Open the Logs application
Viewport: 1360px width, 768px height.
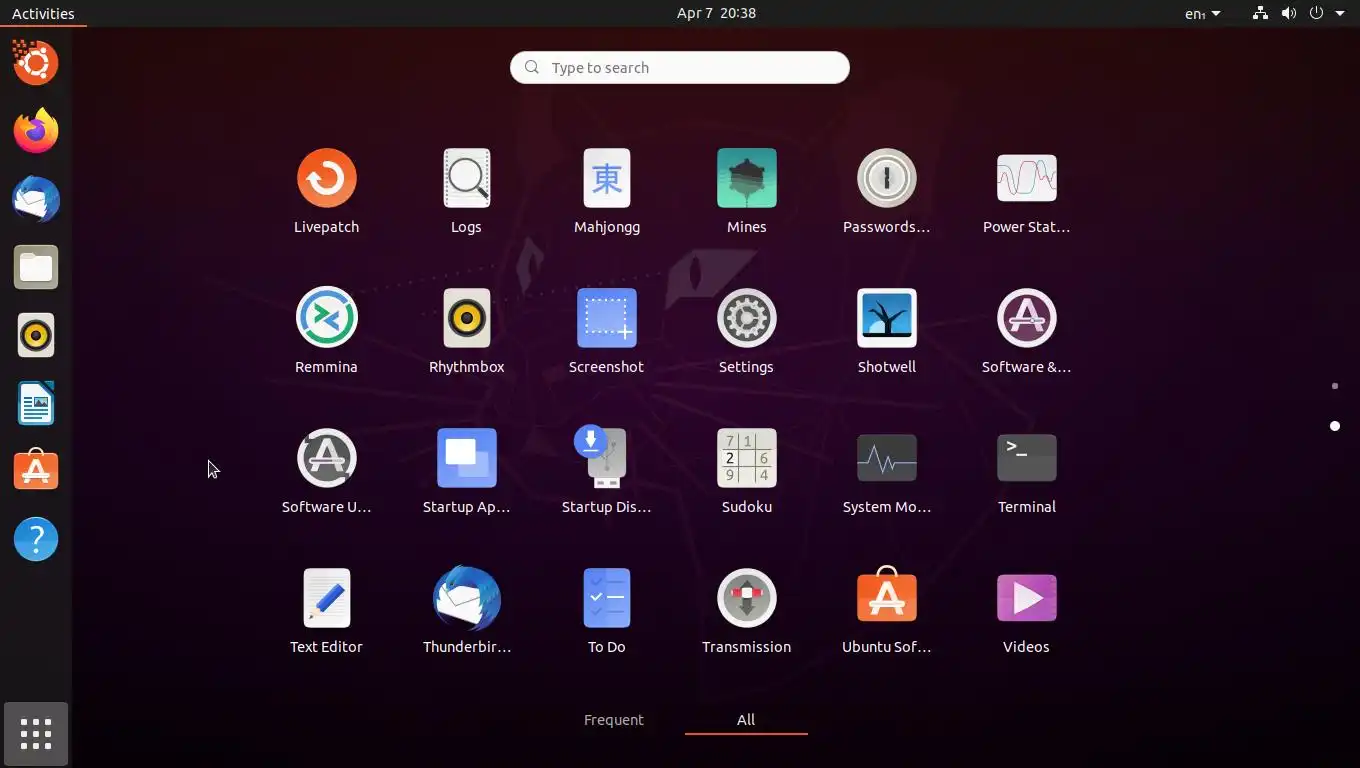coord(466,192)
